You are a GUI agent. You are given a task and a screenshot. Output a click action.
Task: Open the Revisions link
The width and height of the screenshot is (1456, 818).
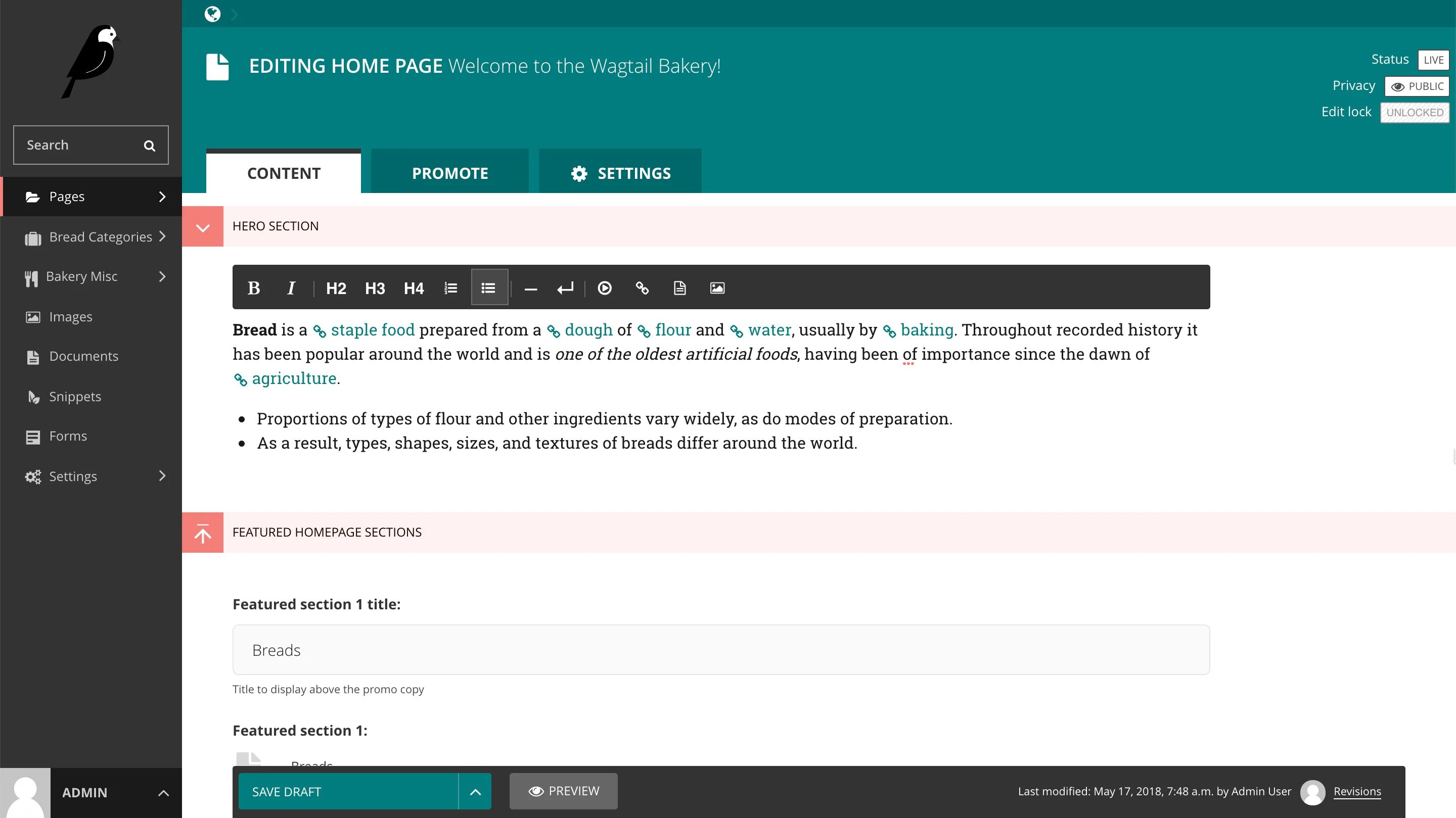point(1356,791)
